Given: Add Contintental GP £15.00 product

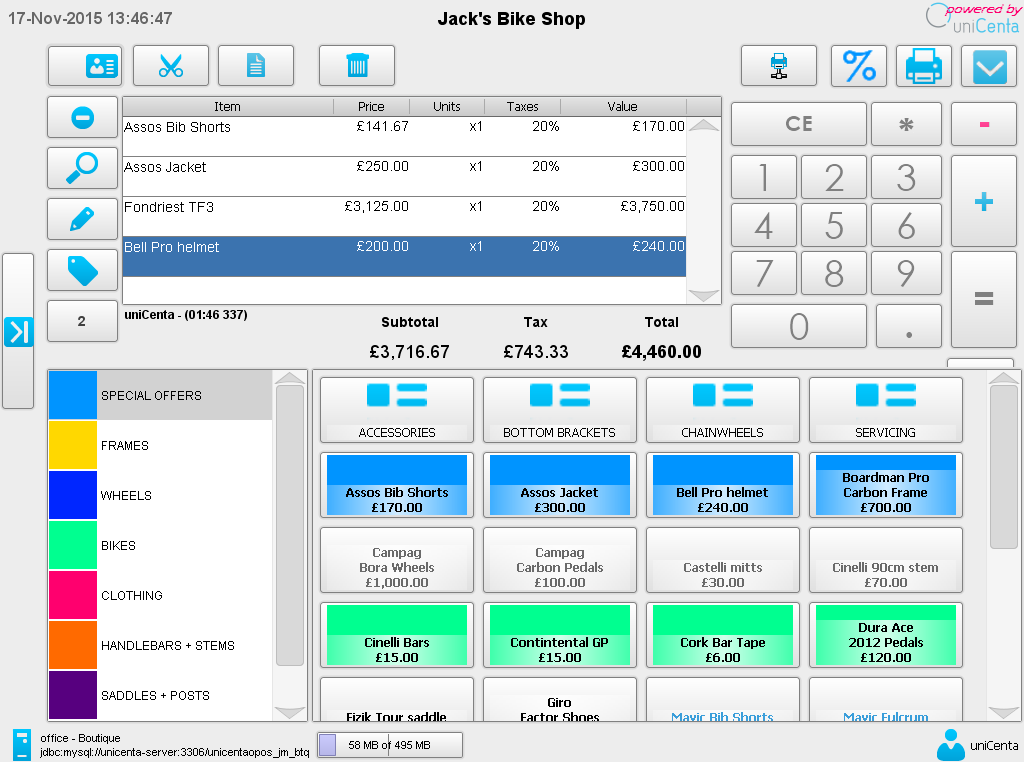Looking at the screenshot, I should 560,635.
